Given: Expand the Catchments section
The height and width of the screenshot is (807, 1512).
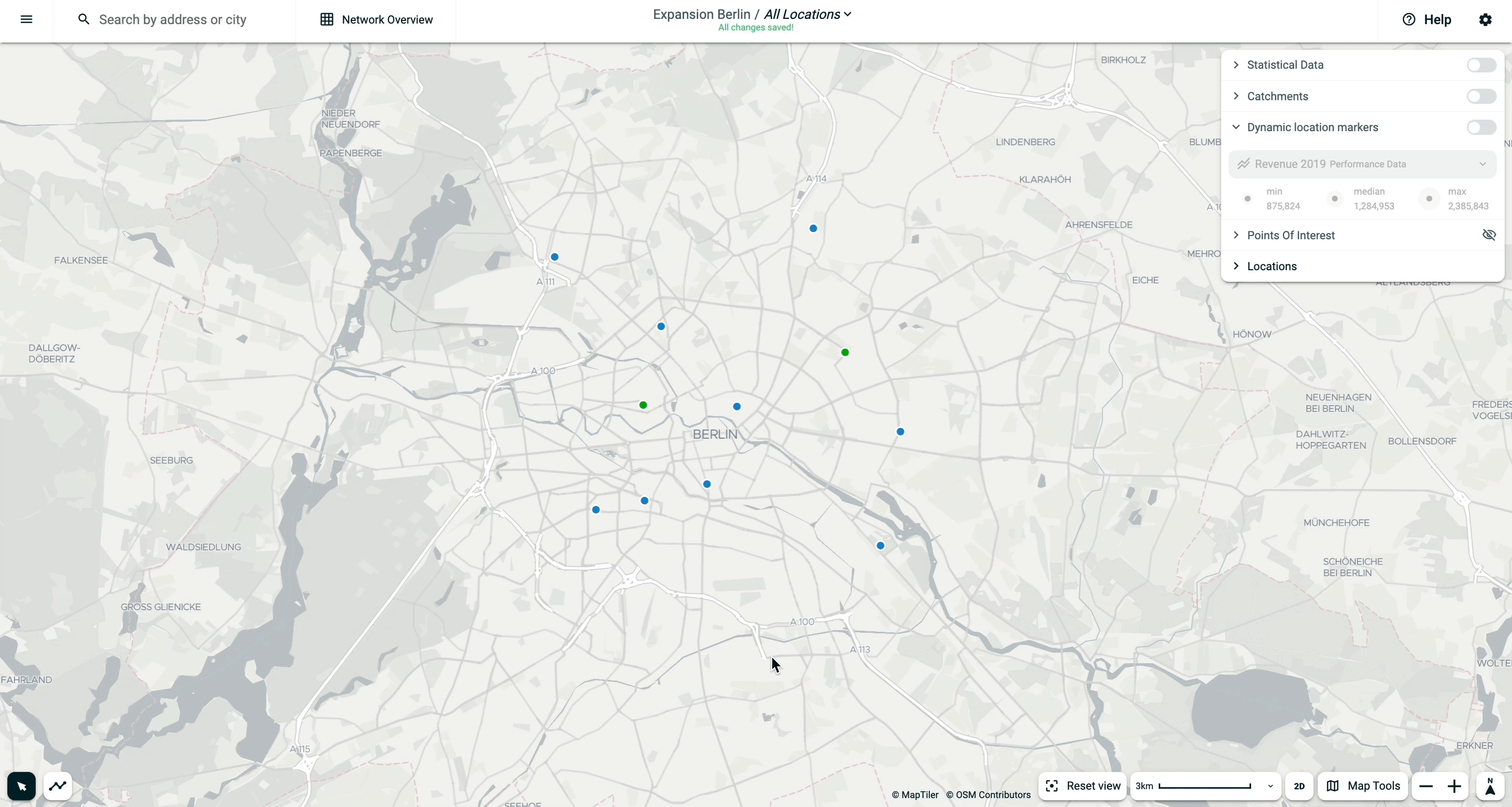Looking at the screenshot, I should tap(1236, 96).
